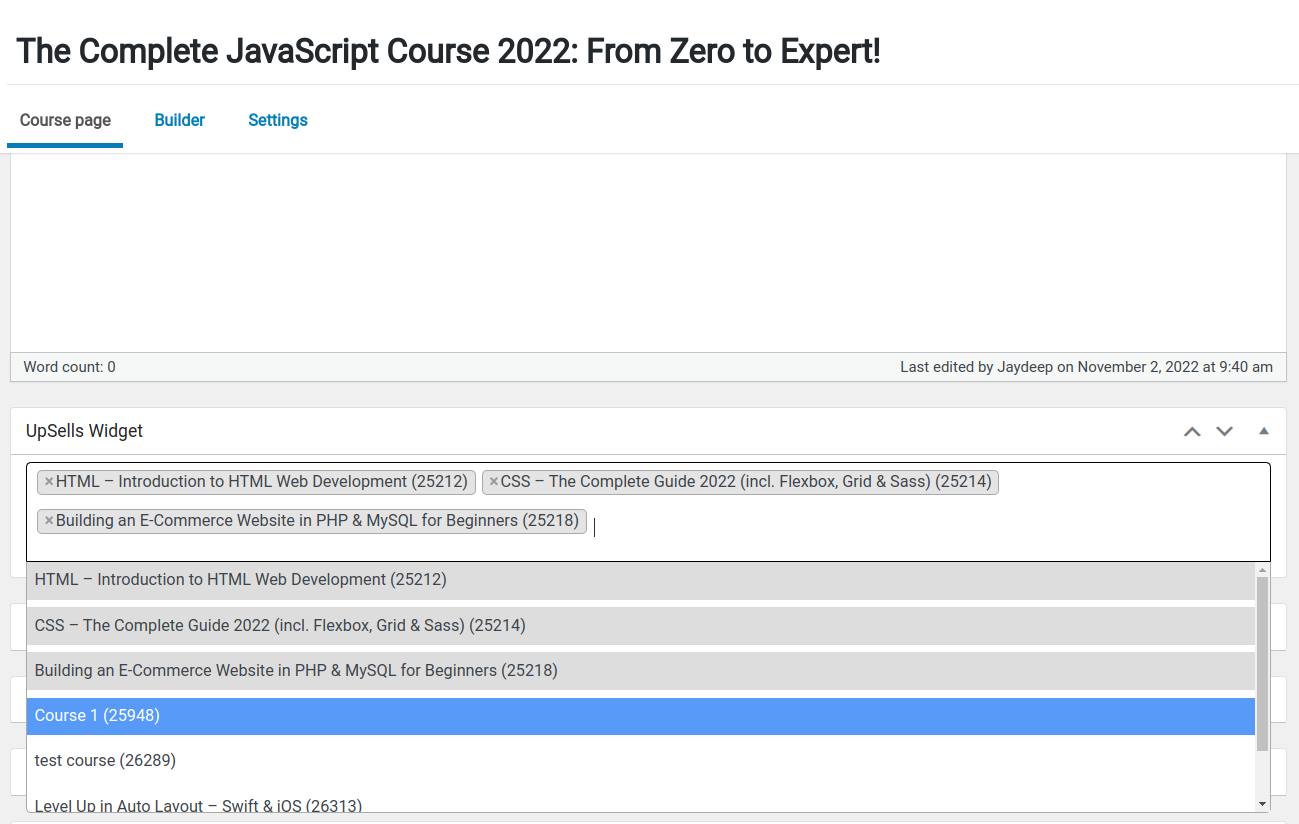The image size is (1299, 824).
Task: Remove HTML Introduction tag from UpSells
Action: (x=49, y=482)
